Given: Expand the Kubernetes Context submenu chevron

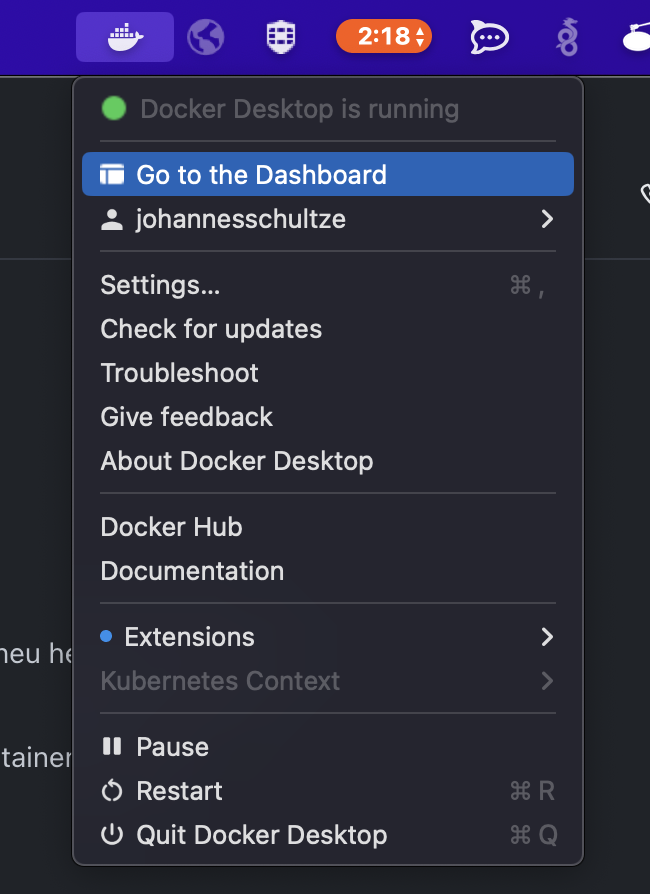Looking at the screenshot, I should 547,681.
